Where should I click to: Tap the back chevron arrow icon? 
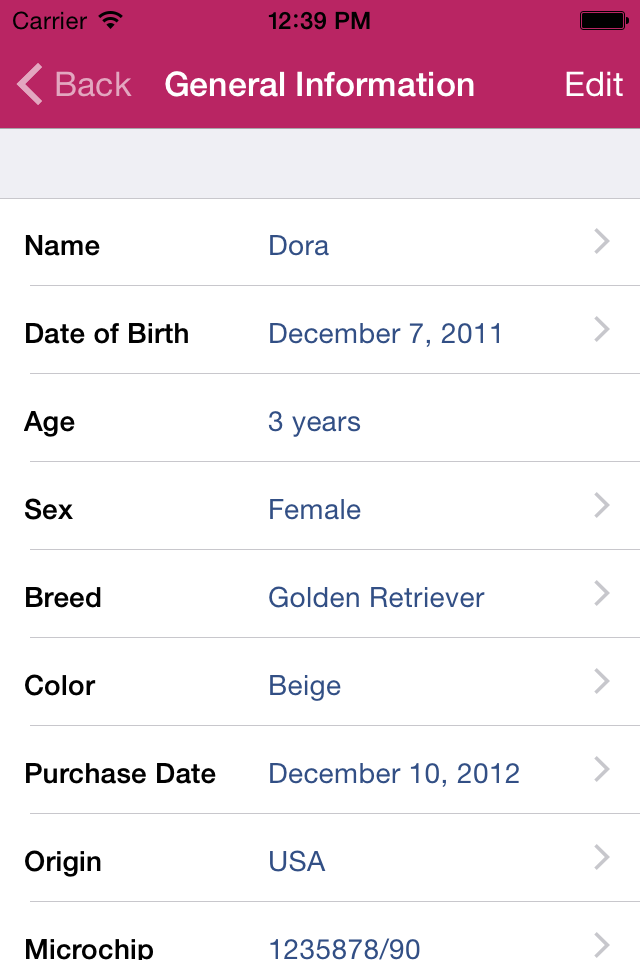(x=27, y=84)
